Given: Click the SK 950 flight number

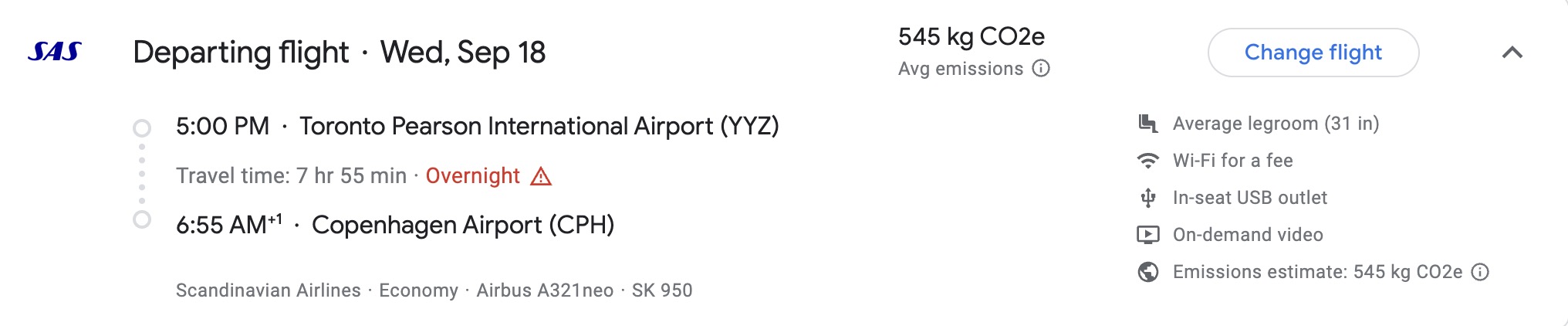Looking at the screenshot, I should pos(662,290).
